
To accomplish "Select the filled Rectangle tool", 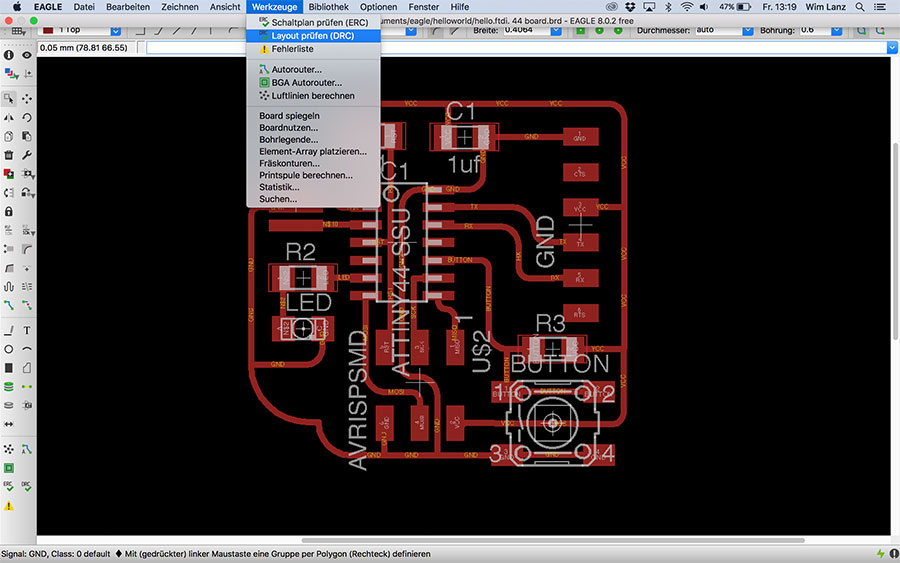I will [9, 368].
